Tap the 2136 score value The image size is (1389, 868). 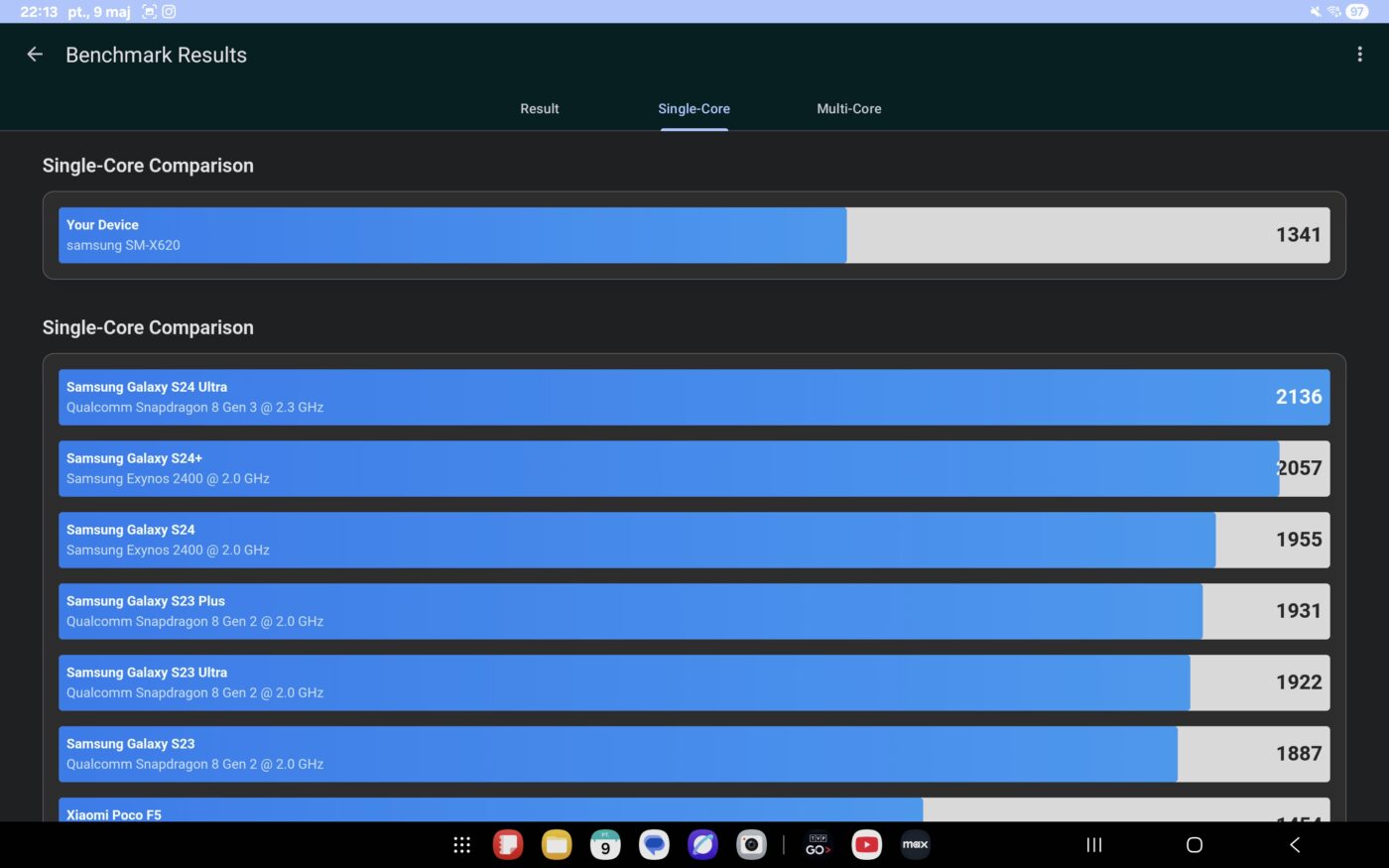[1299, 397]
